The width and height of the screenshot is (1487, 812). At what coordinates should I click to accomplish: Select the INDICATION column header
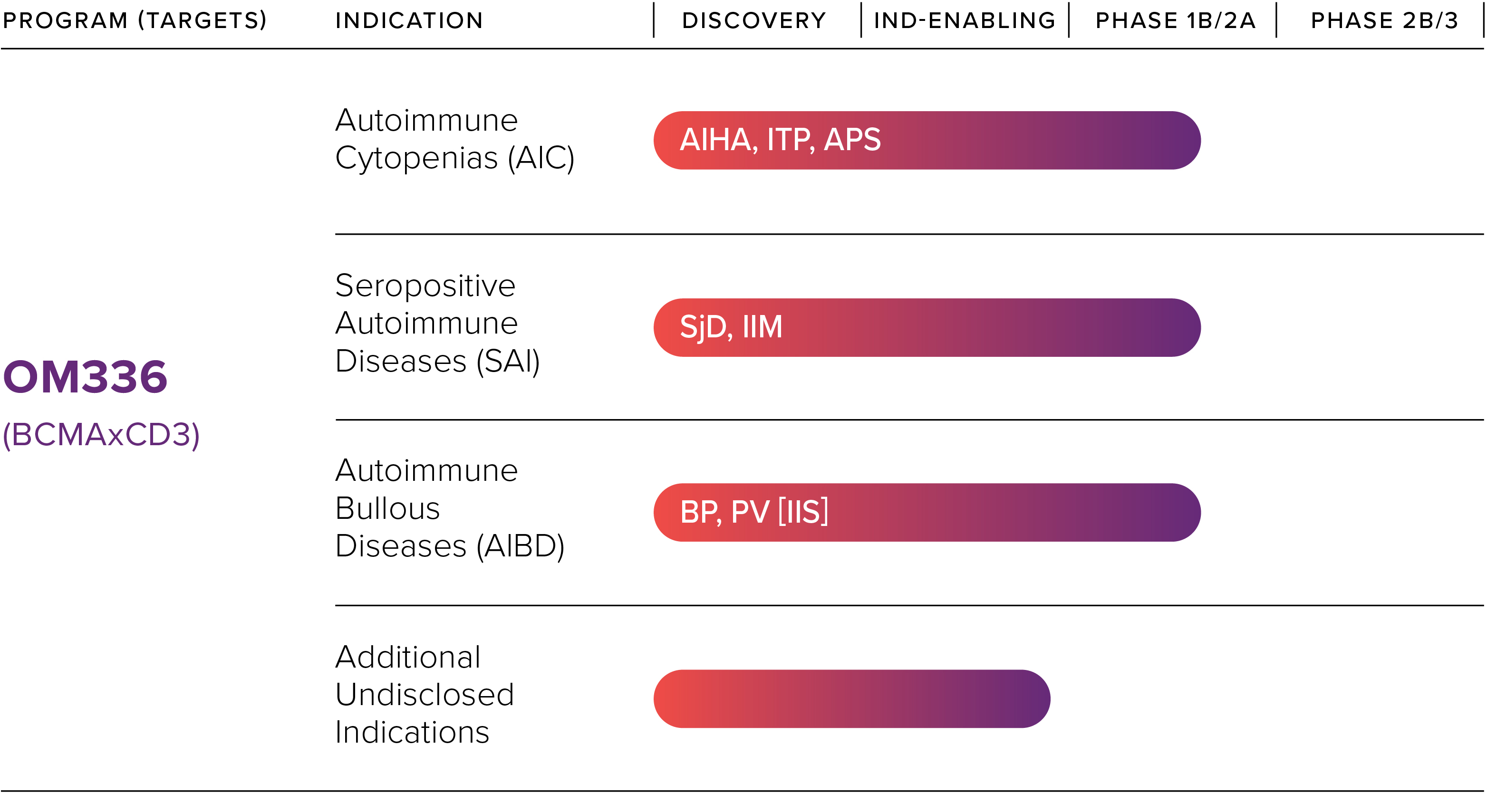coord(409,21)
